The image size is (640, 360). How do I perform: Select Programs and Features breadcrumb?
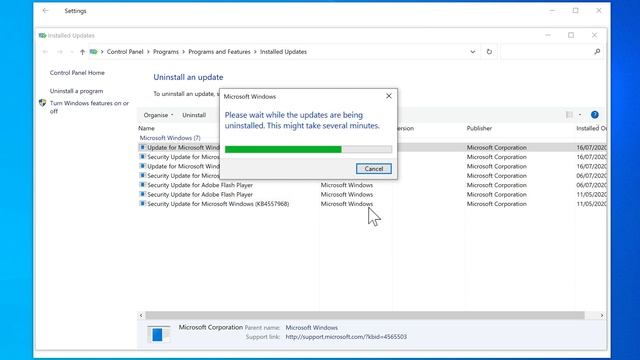coord(219,52)
